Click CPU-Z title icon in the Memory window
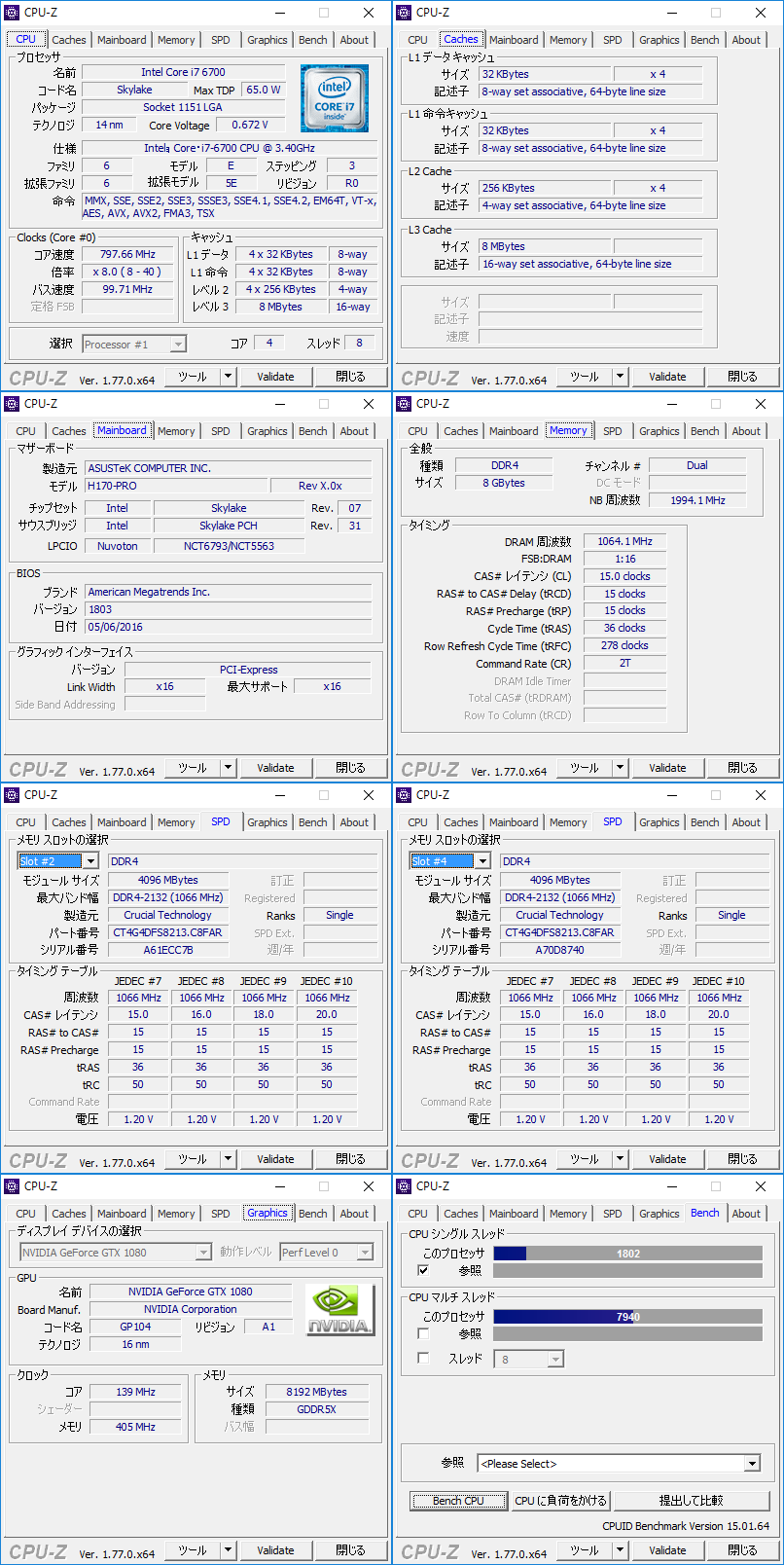 405,404
